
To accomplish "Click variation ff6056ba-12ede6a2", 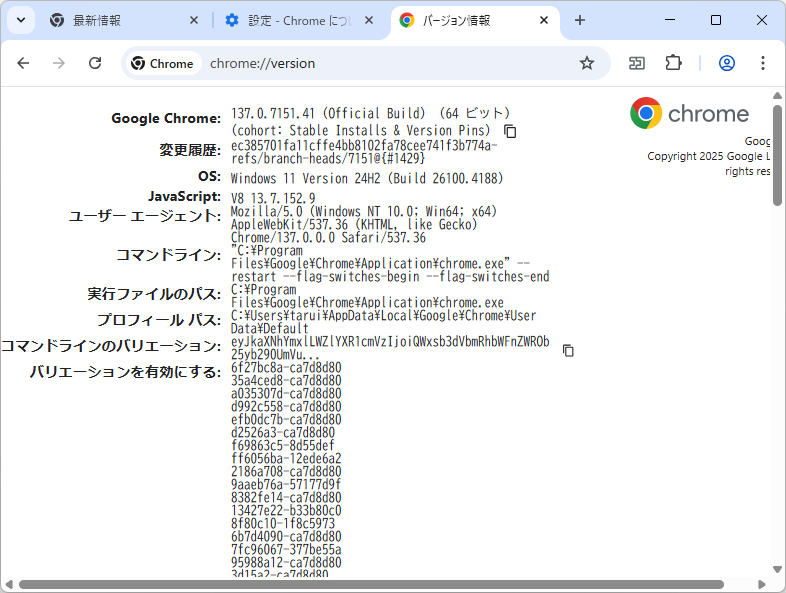I will coord(286,459).
